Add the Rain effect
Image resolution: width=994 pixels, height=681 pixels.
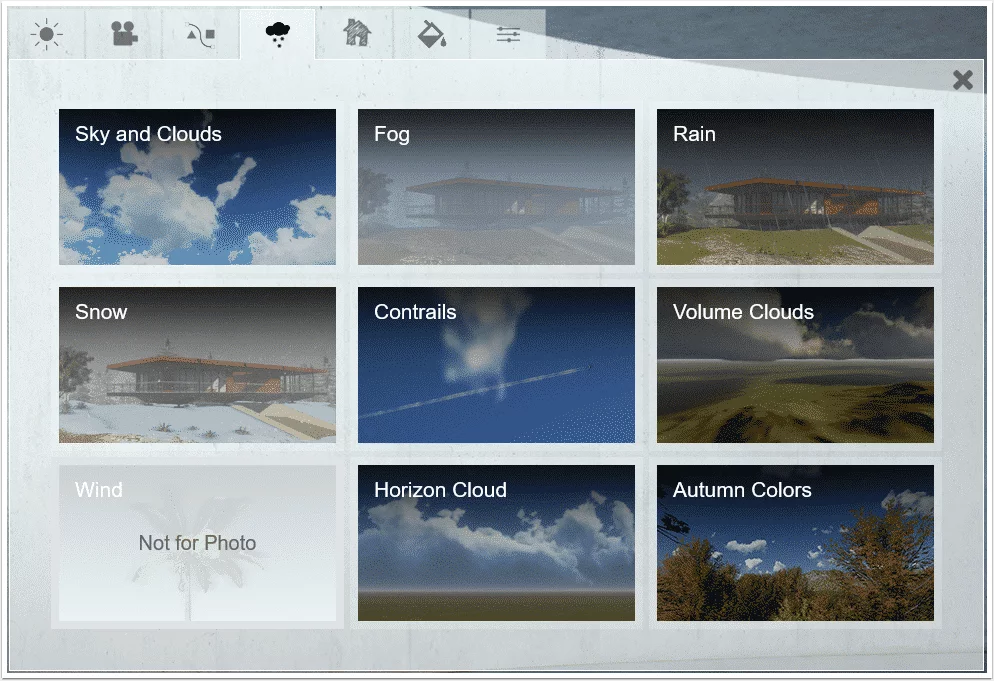click(x=795, y=187)
